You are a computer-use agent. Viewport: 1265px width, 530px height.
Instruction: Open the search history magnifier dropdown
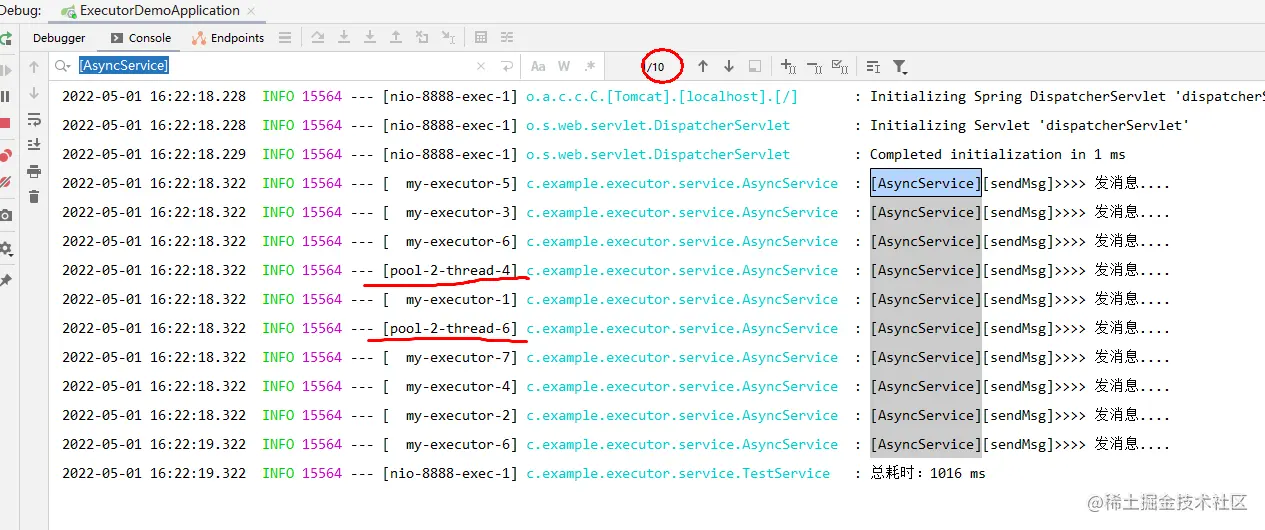(x=63, y=66)
